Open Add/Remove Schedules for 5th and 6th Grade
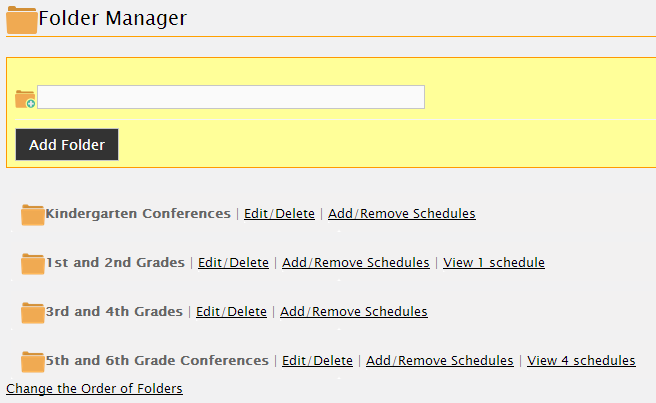The image size is (656, 403). 440,360
